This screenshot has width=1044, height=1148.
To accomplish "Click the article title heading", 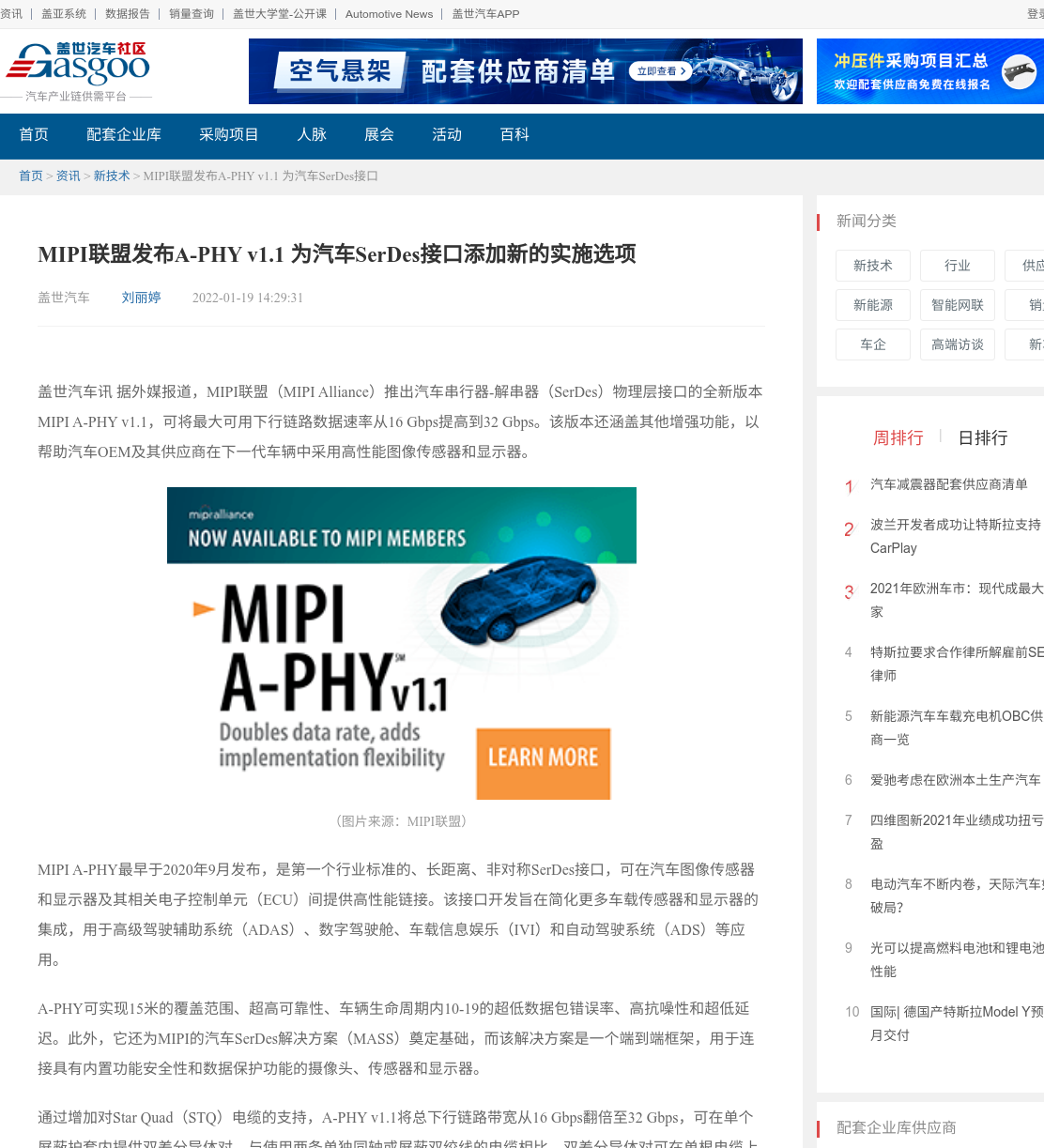I will pos(337,254).
